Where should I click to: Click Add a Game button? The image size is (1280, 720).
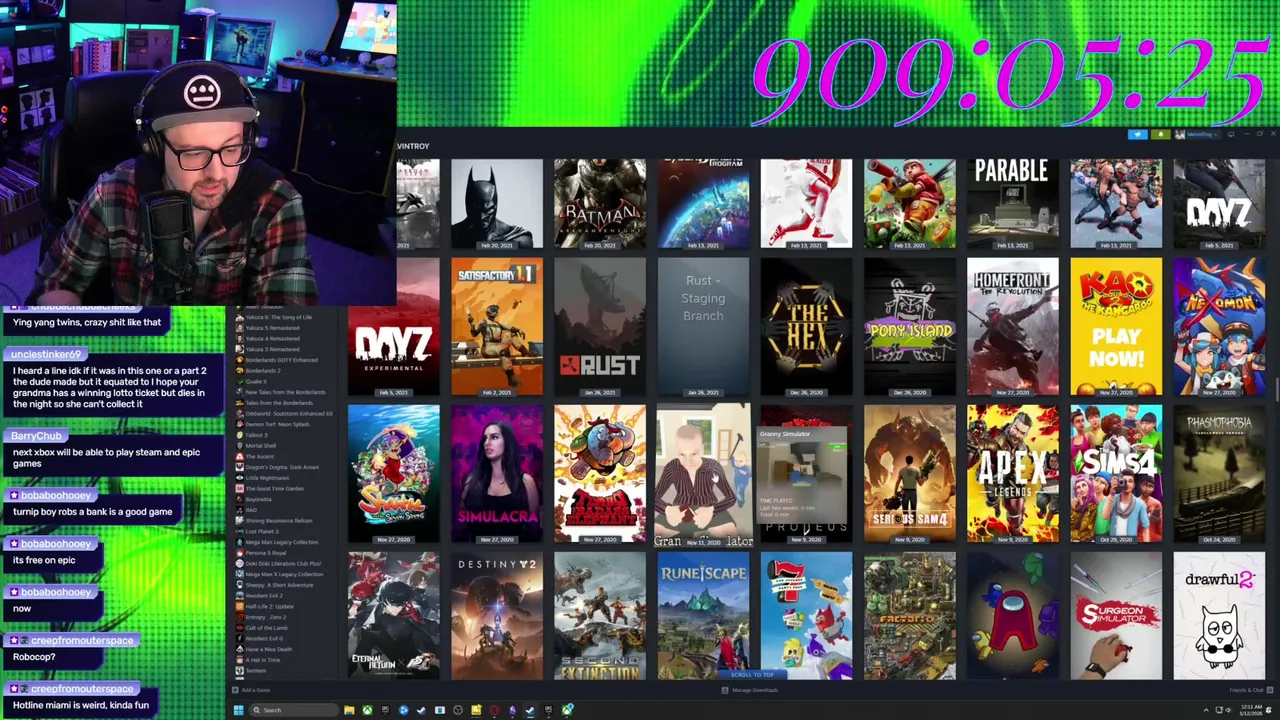click(x=252, y=690)
